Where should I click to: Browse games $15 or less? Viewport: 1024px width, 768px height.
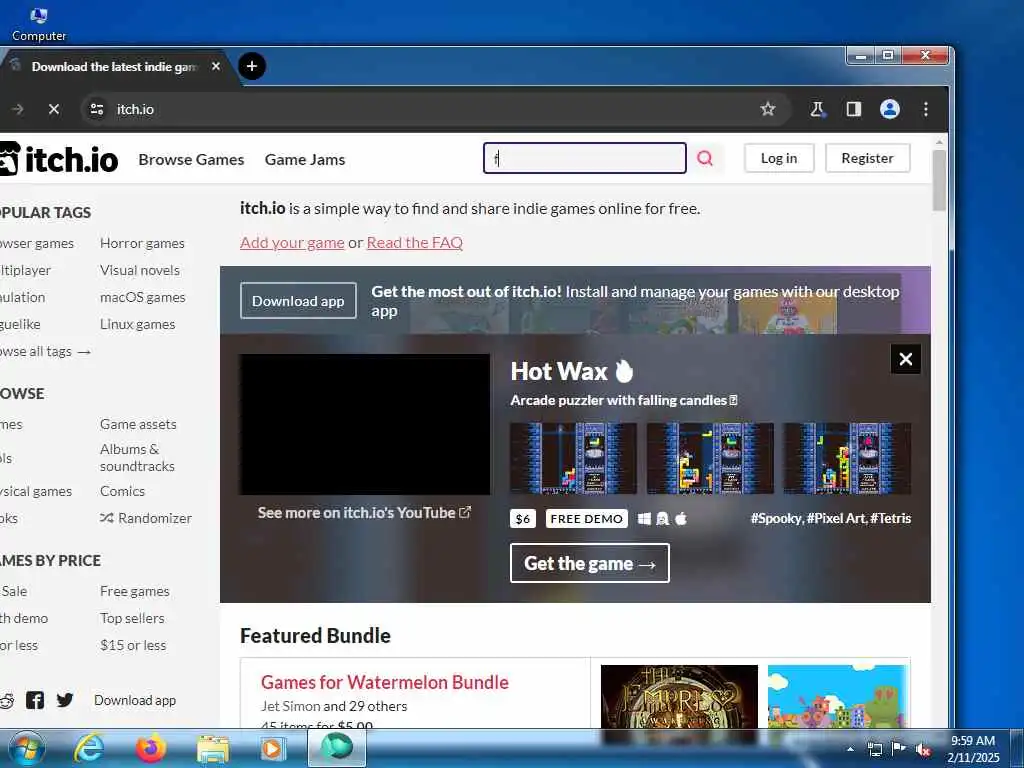133,645
